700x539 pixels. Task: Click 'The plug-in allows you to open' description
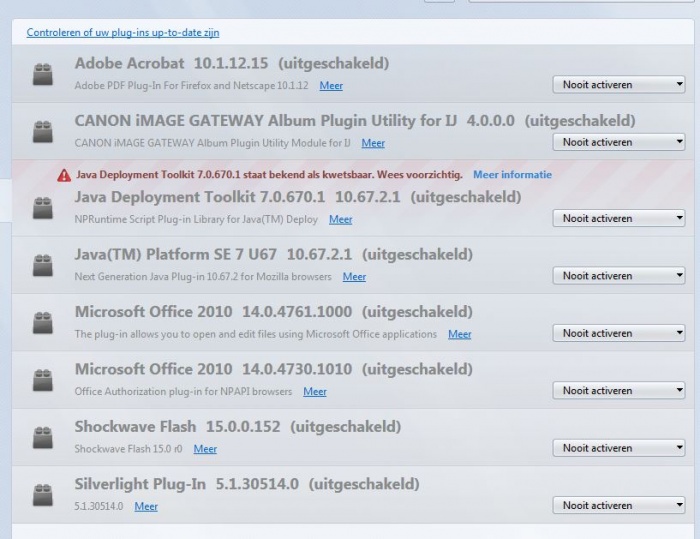[x=256, y=334]
